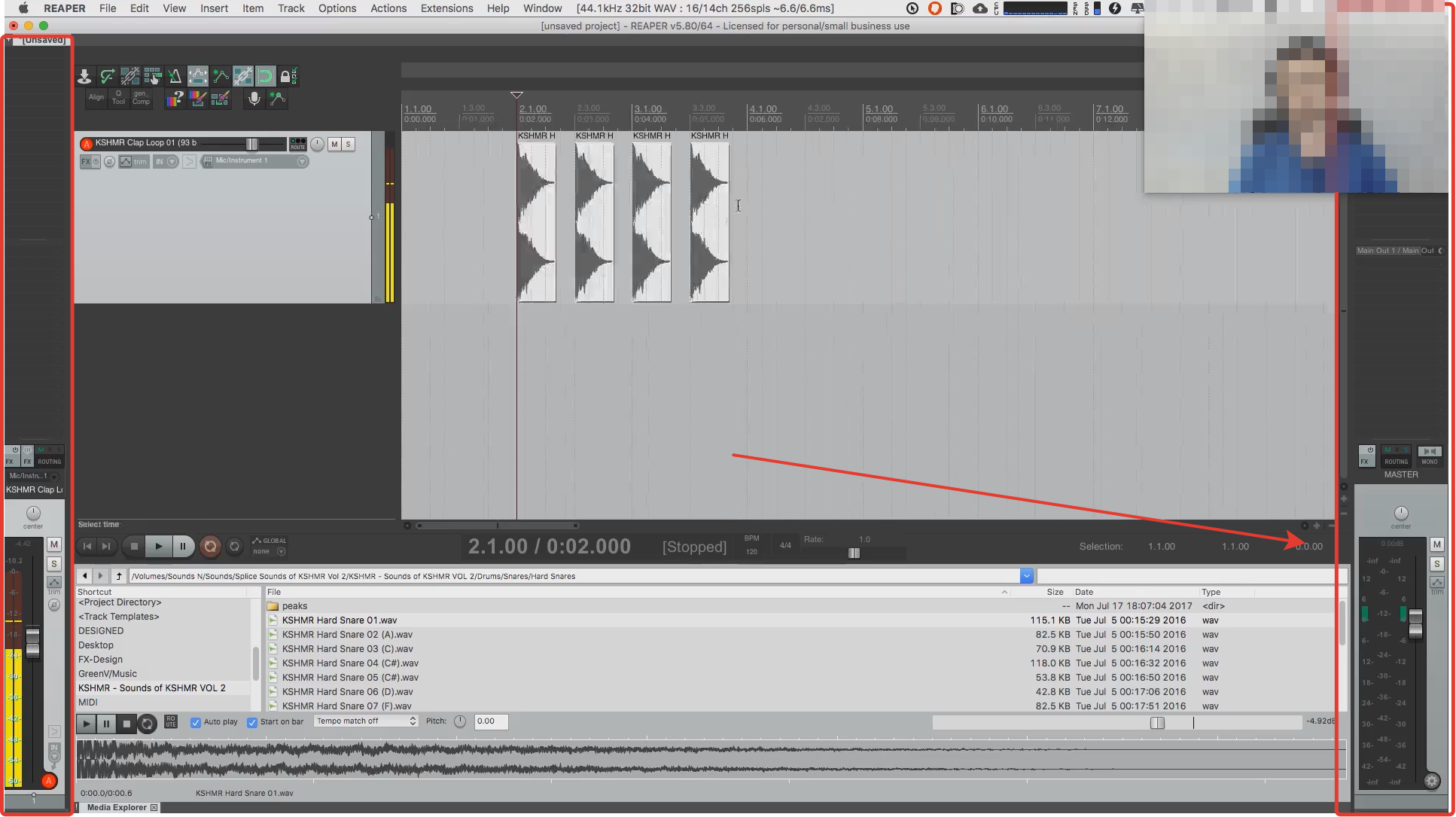Select KSHMR Hard Snare 03 (C).wav file
Viewport: 1456px width, 817px height.
point(347,649)
